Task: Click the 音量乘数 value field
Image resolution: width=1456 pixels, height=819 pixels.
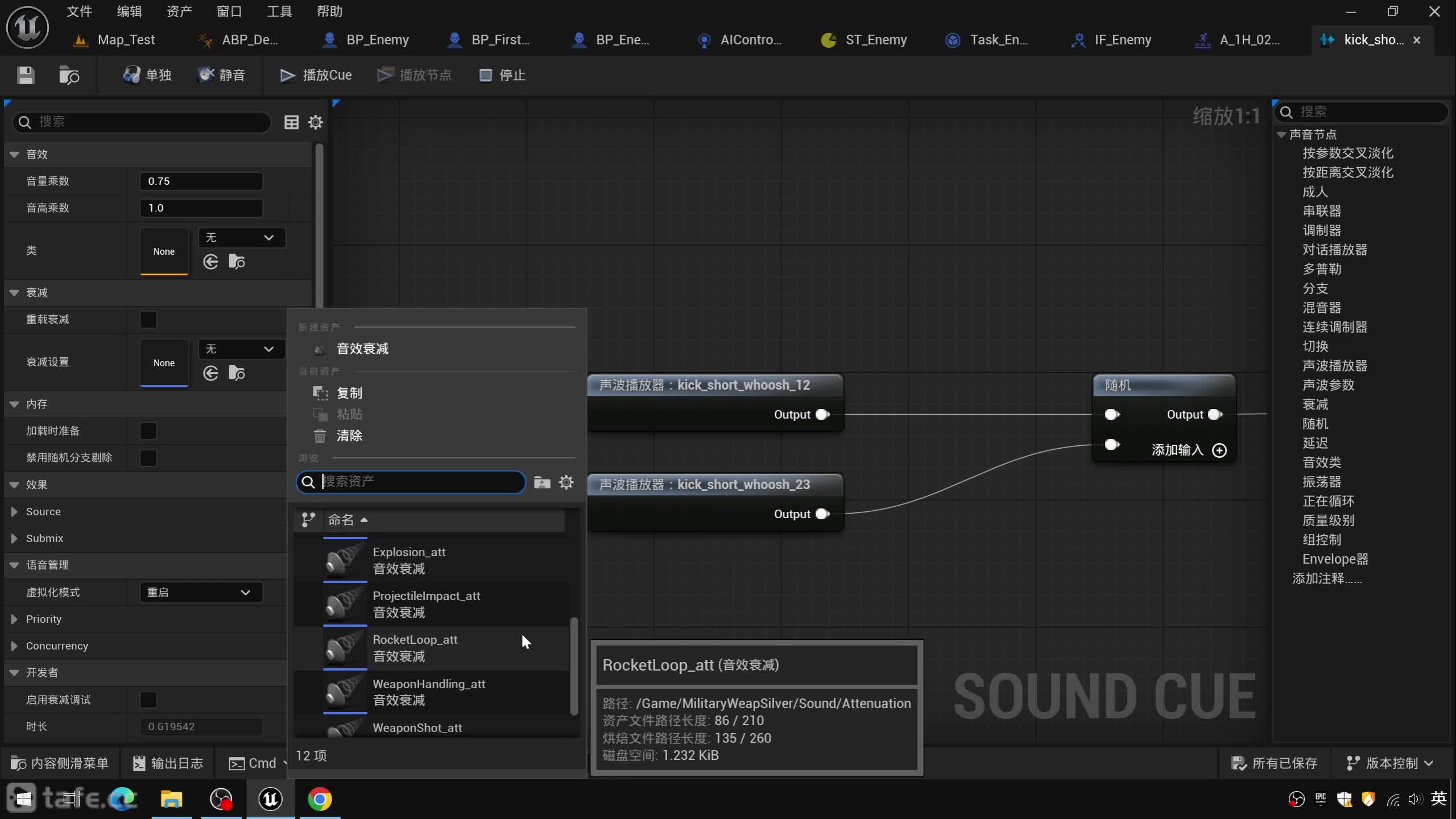Action: 201,181
